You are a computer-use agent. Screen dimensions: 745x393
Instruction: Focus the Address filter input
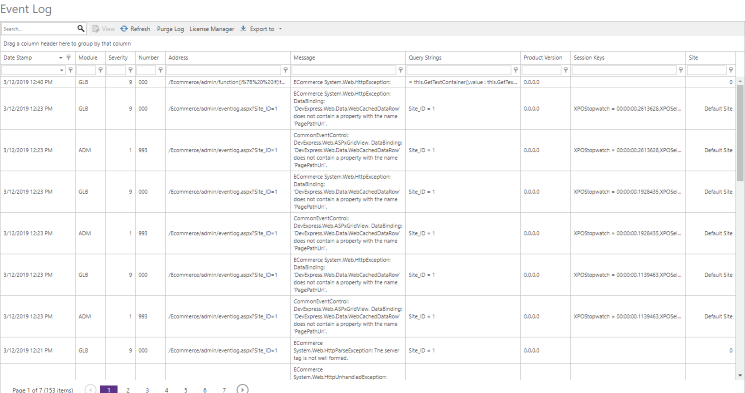(x=224, y=70)
